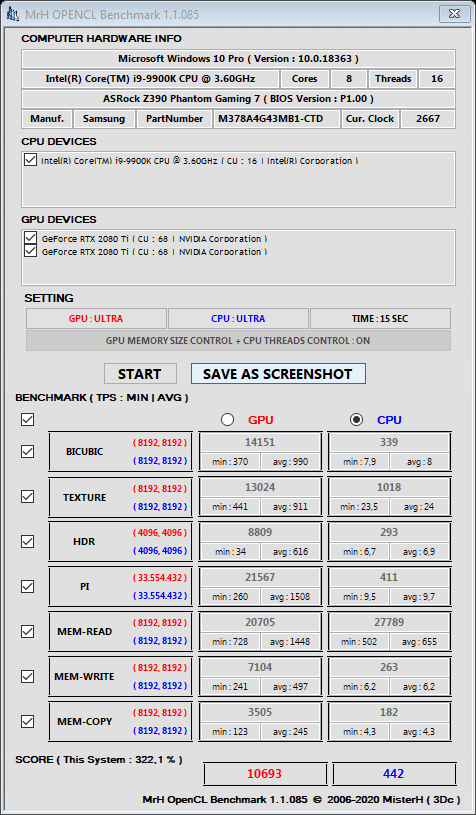476x815 pixels.
Task: Click the PI red size 33.554.432
Action: pyautogui.click(x=160, y=577)
